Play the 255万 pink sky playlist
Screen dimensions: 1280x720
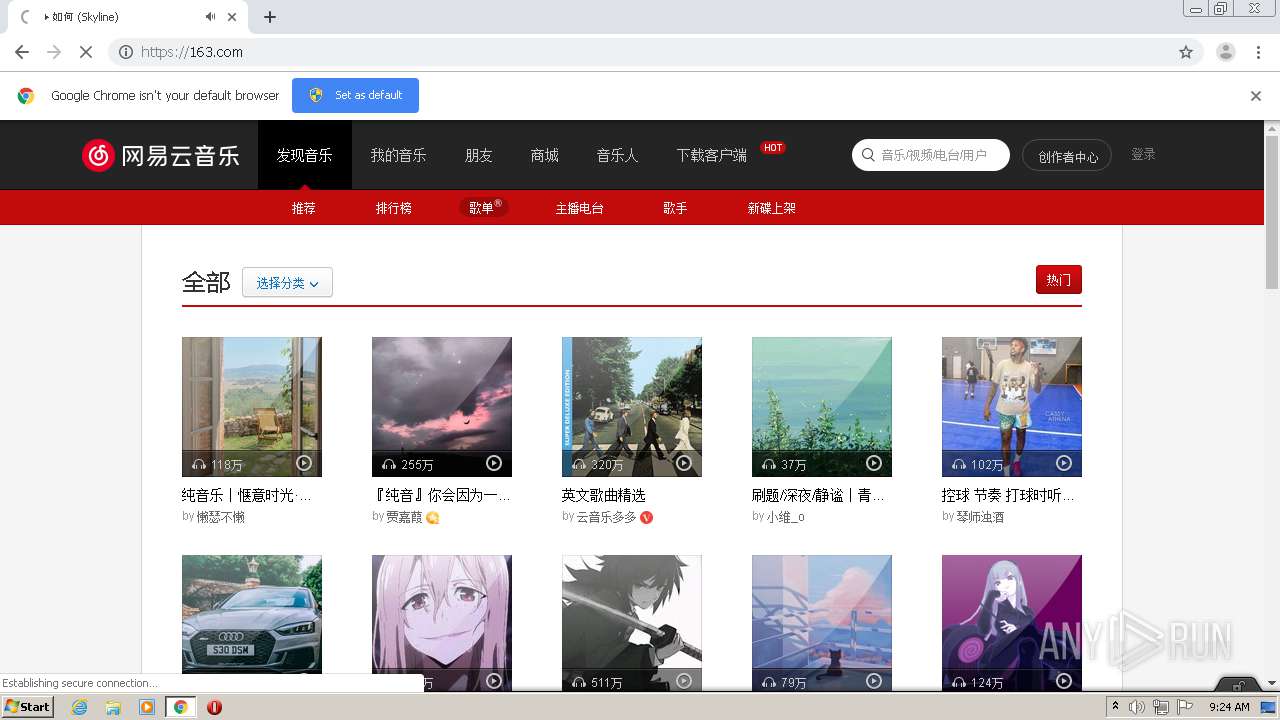coord(494,463)
